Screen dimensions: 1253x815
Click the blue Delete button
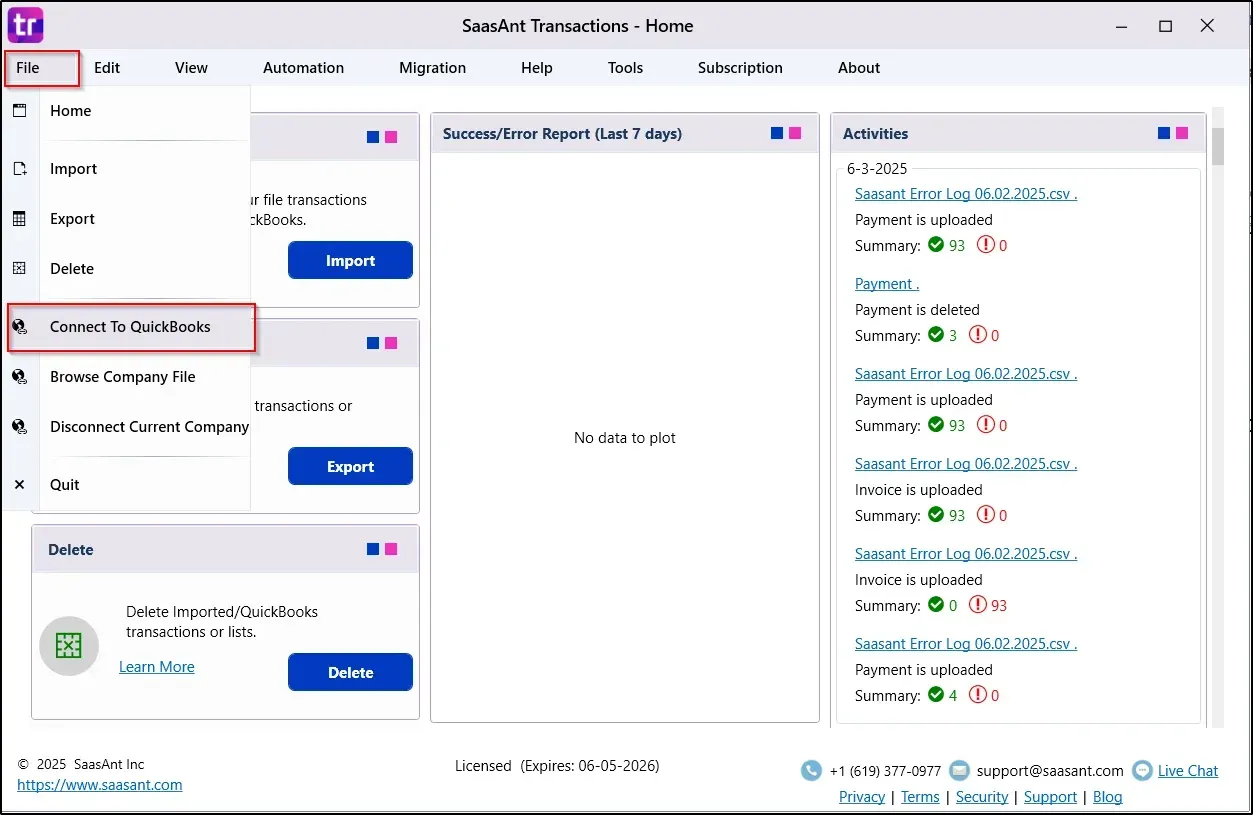[350, 672]
